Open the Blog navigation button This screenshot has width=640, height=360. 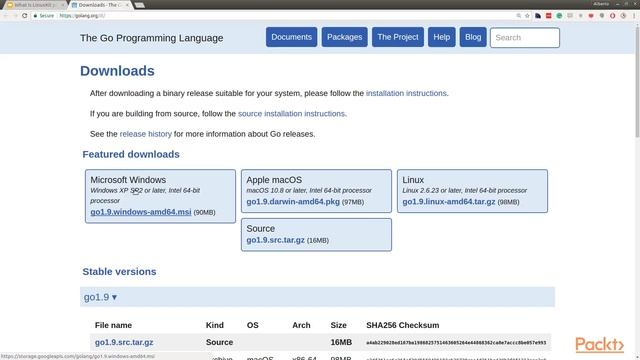pyautogui.click(x=473, y=37)
